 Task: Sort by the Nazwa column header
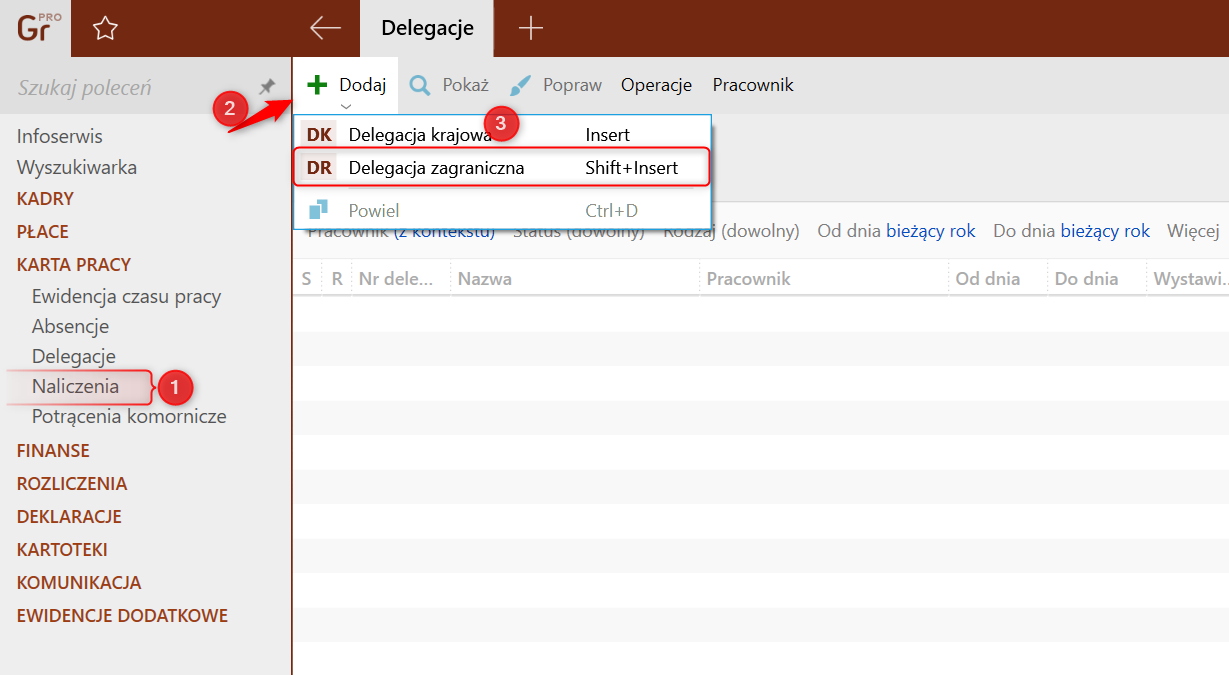click(485, 279)
